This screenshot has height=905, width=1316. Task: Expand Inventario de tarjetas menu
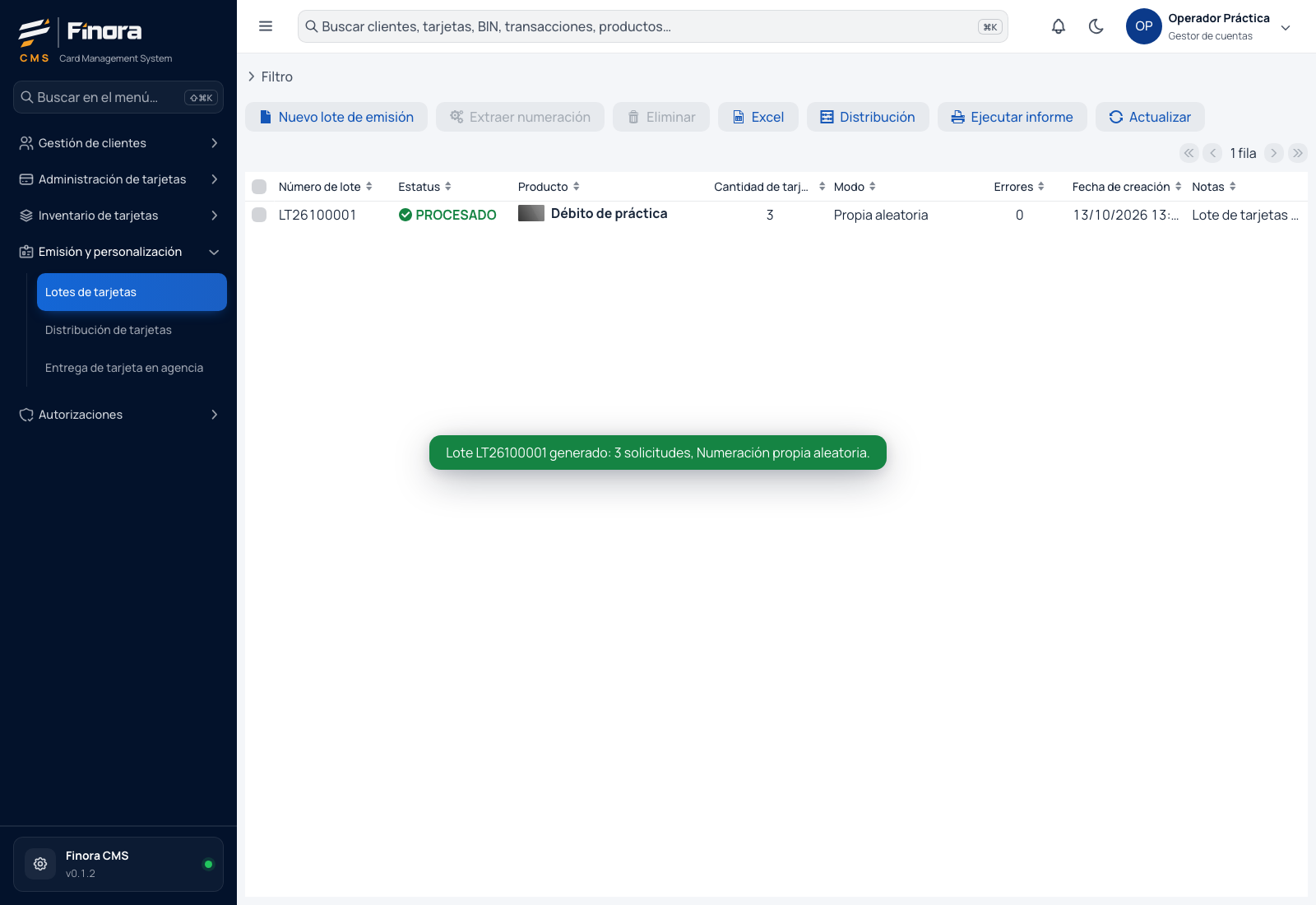point(118,216)
